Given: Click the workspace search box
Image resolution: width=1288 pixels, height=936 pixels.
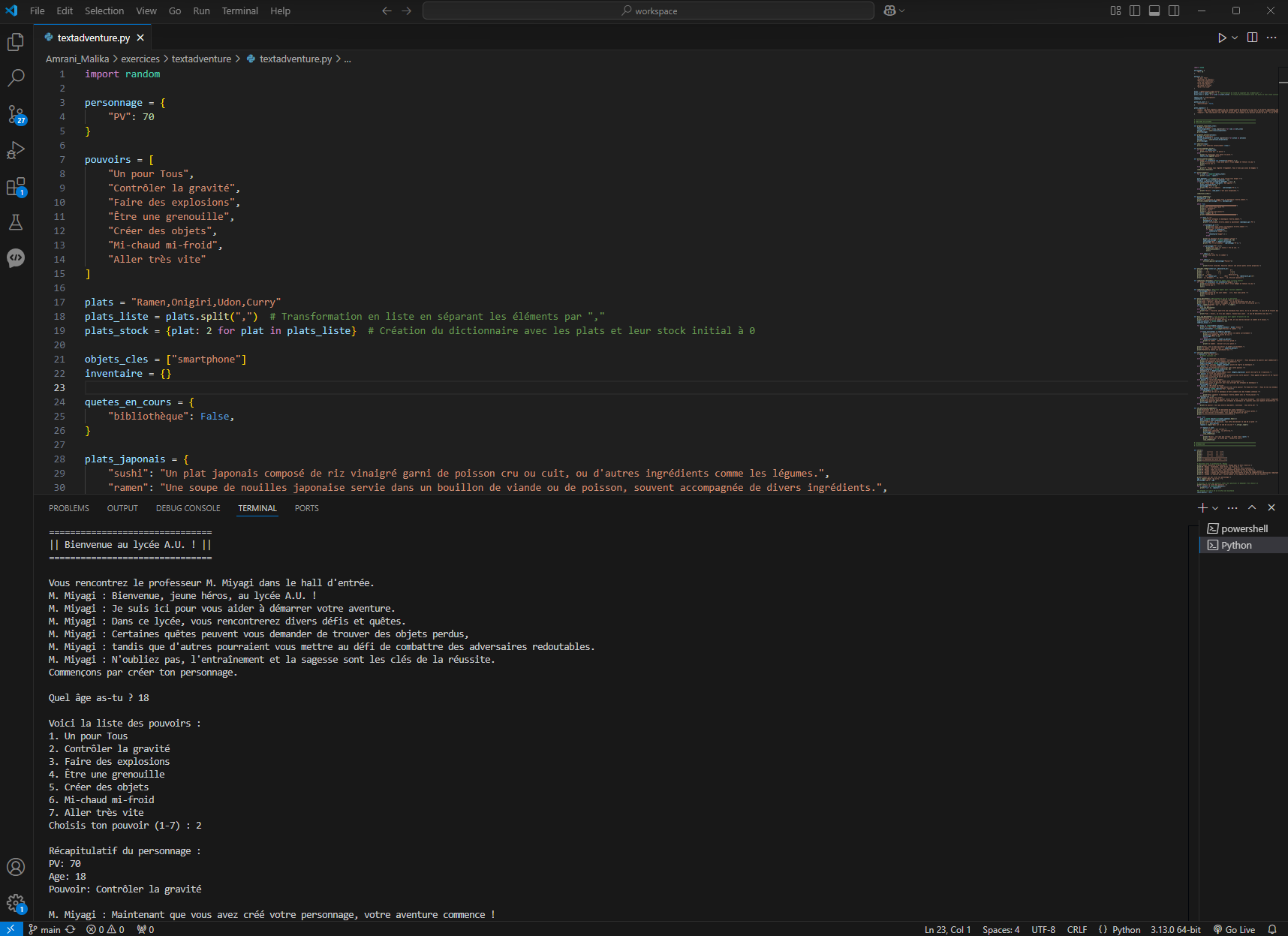Looking at the screenshot, I should (649, 11).
